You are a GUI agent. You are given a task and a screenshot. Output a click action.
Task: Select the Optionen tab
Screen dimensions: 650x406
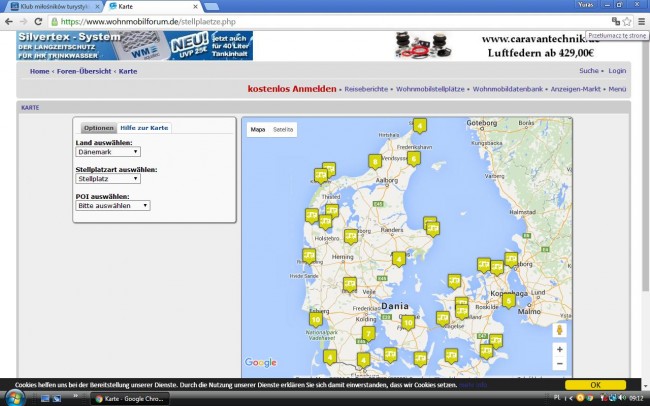pyautogui.click(x=98, y=128)
